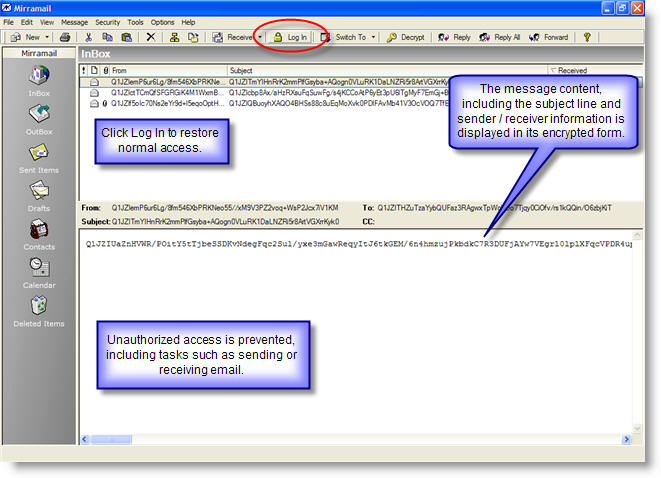Click the Cut scissors icon
The width and height of the screenshot is (661, 478).
click(x=89, y=37)
